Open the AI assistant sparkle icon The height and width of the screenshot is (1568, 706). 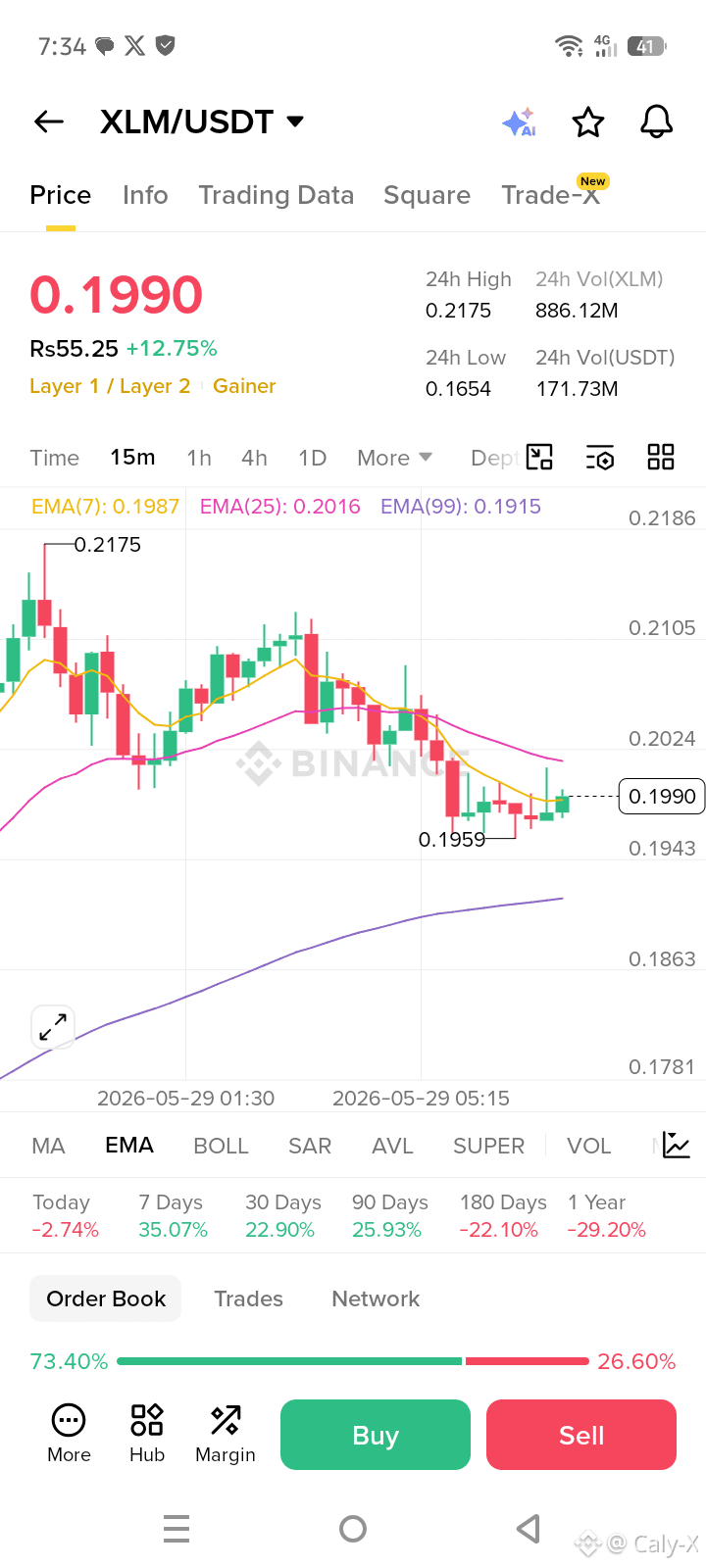[x=519, y=122]
